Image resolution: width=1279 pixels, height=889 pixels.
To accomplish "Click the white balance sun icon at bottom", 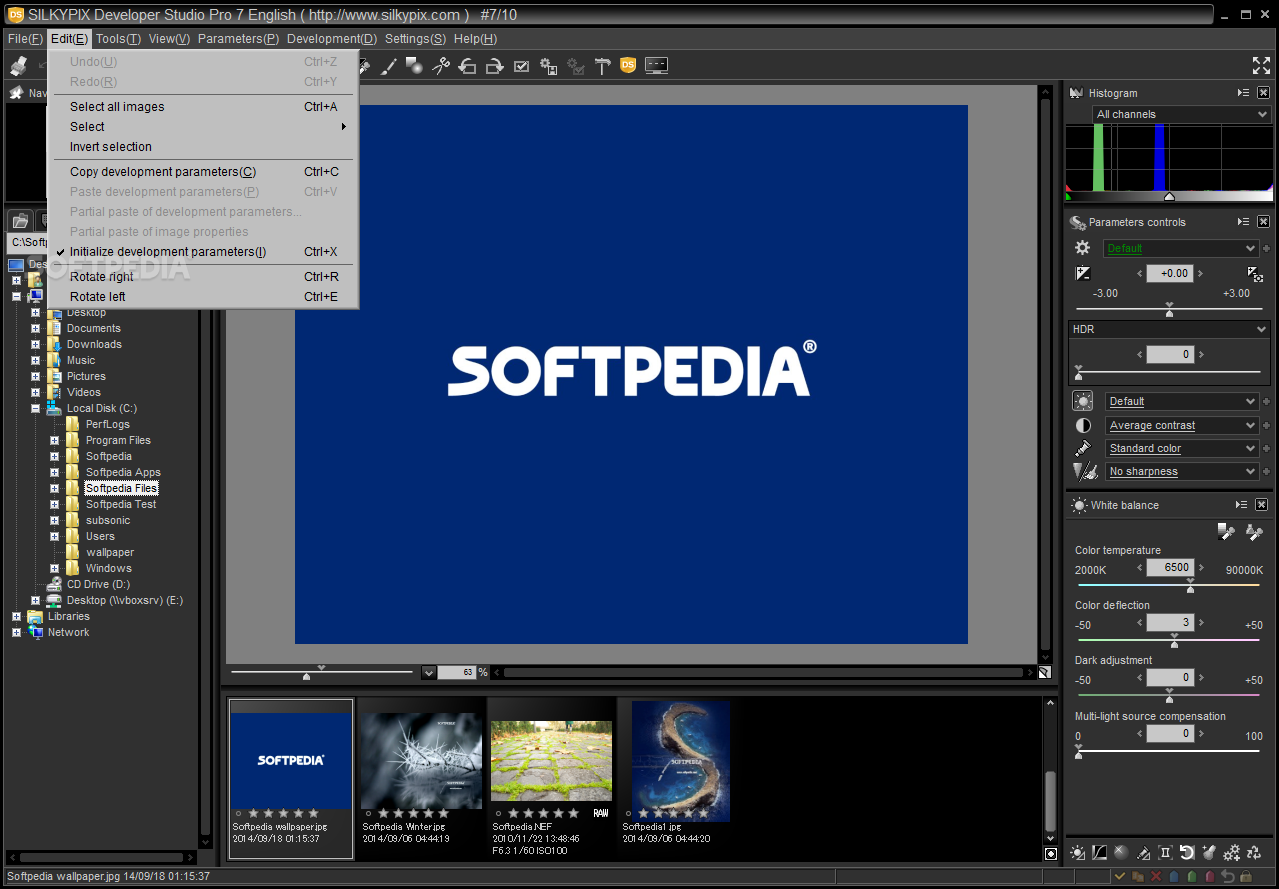I will (1077, 853).
